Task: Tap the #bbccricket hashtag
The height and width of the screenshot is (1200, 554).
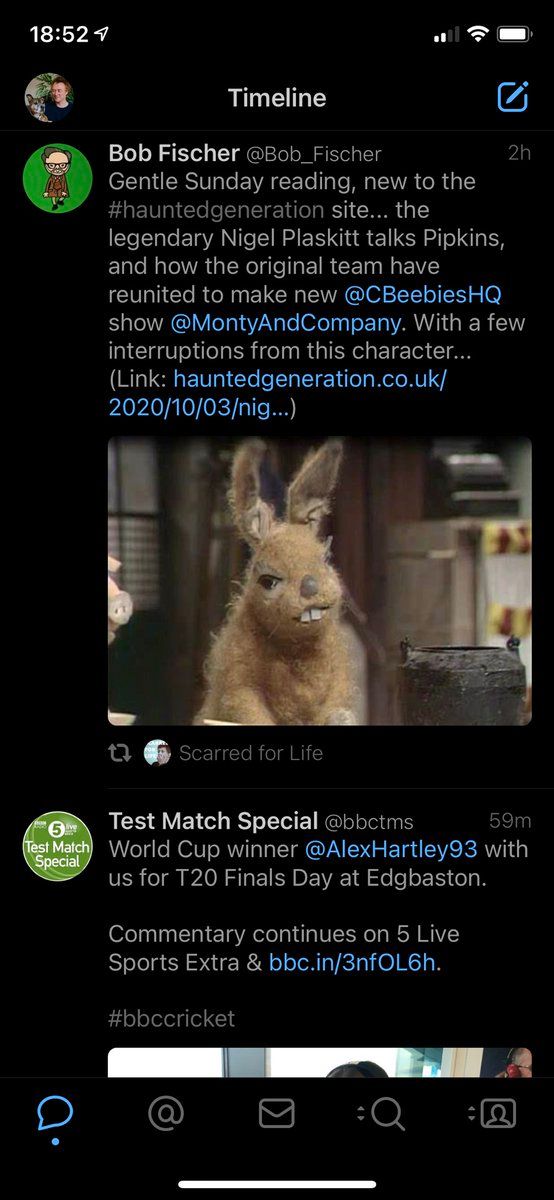Action: (x=172, y=1019)
